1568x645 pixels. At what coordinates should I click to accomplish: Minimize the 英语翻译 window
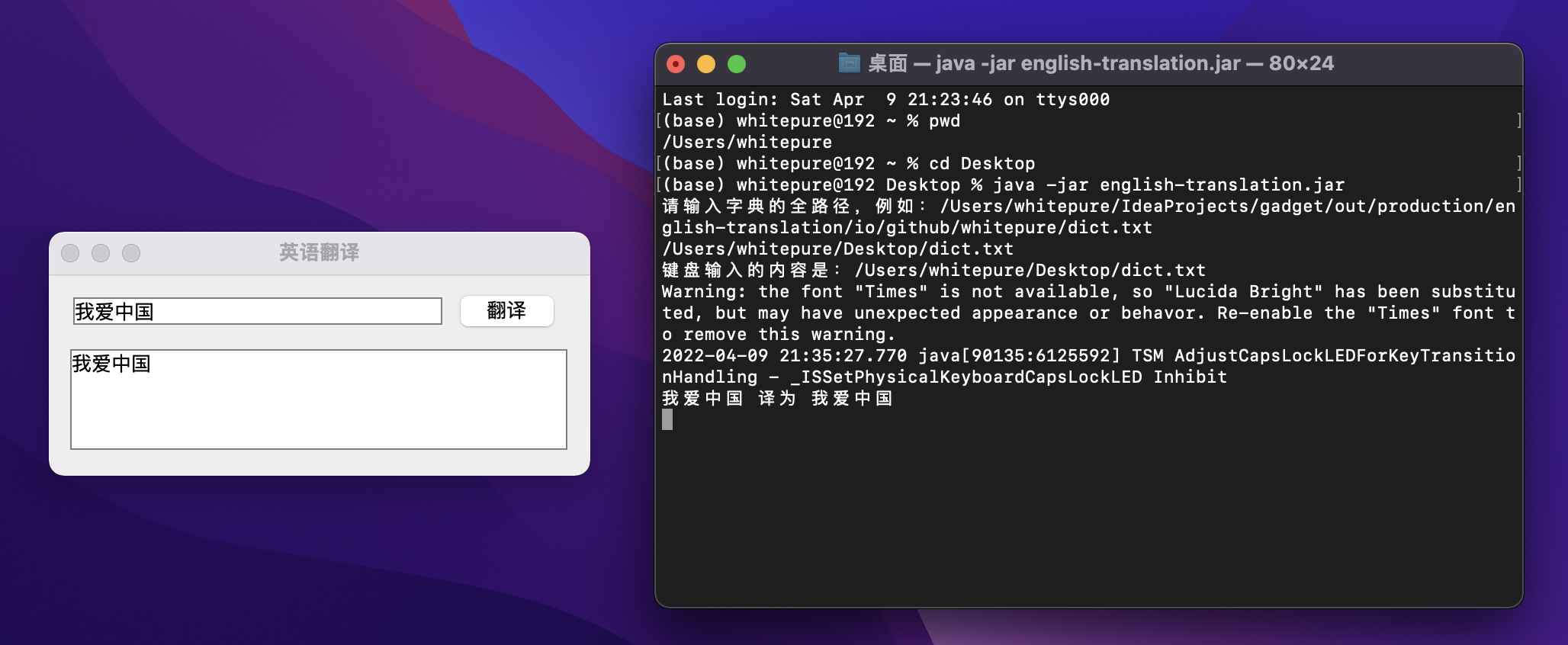(101, 253)
